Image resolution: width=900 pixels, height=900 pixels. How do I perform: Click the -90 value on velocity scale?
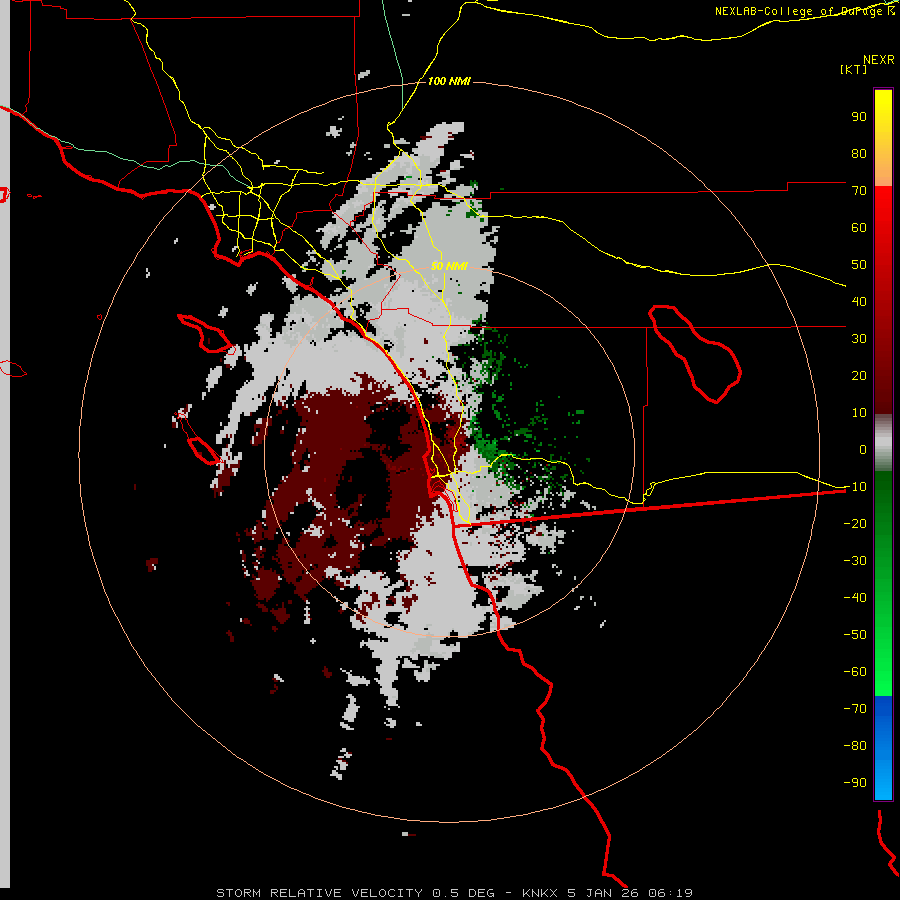coord(855,783)
